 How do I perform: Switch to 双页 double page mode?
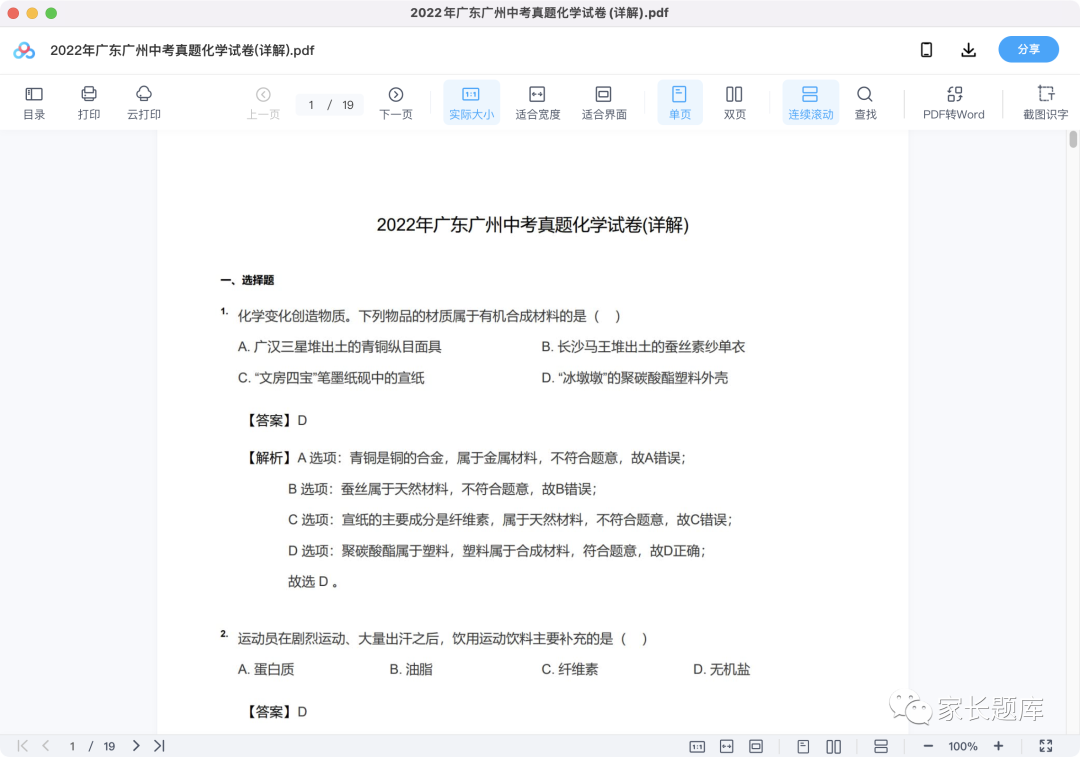click(x=734, y=103)
